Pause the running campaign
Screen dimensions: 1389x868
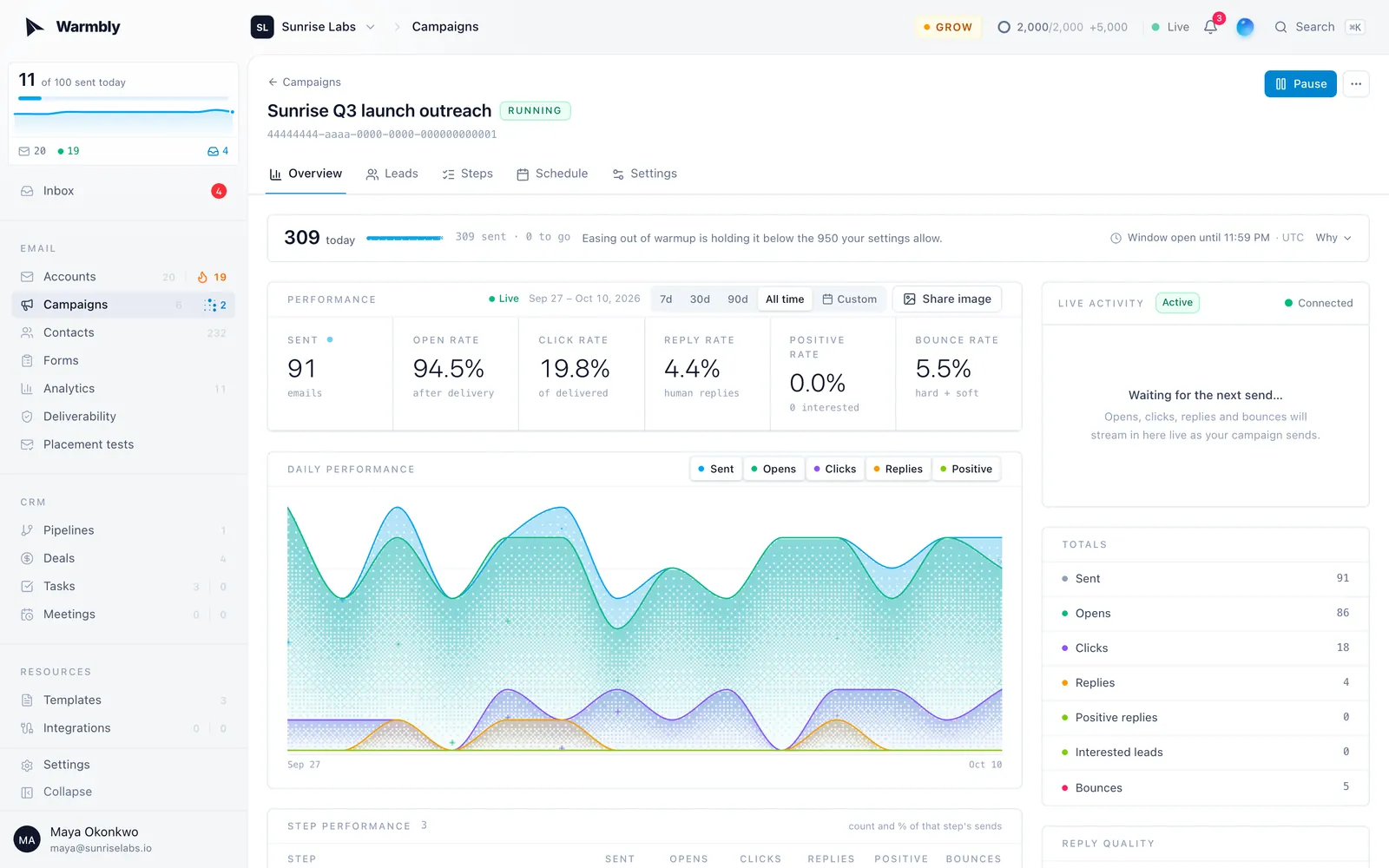(x=1300, y=84)
